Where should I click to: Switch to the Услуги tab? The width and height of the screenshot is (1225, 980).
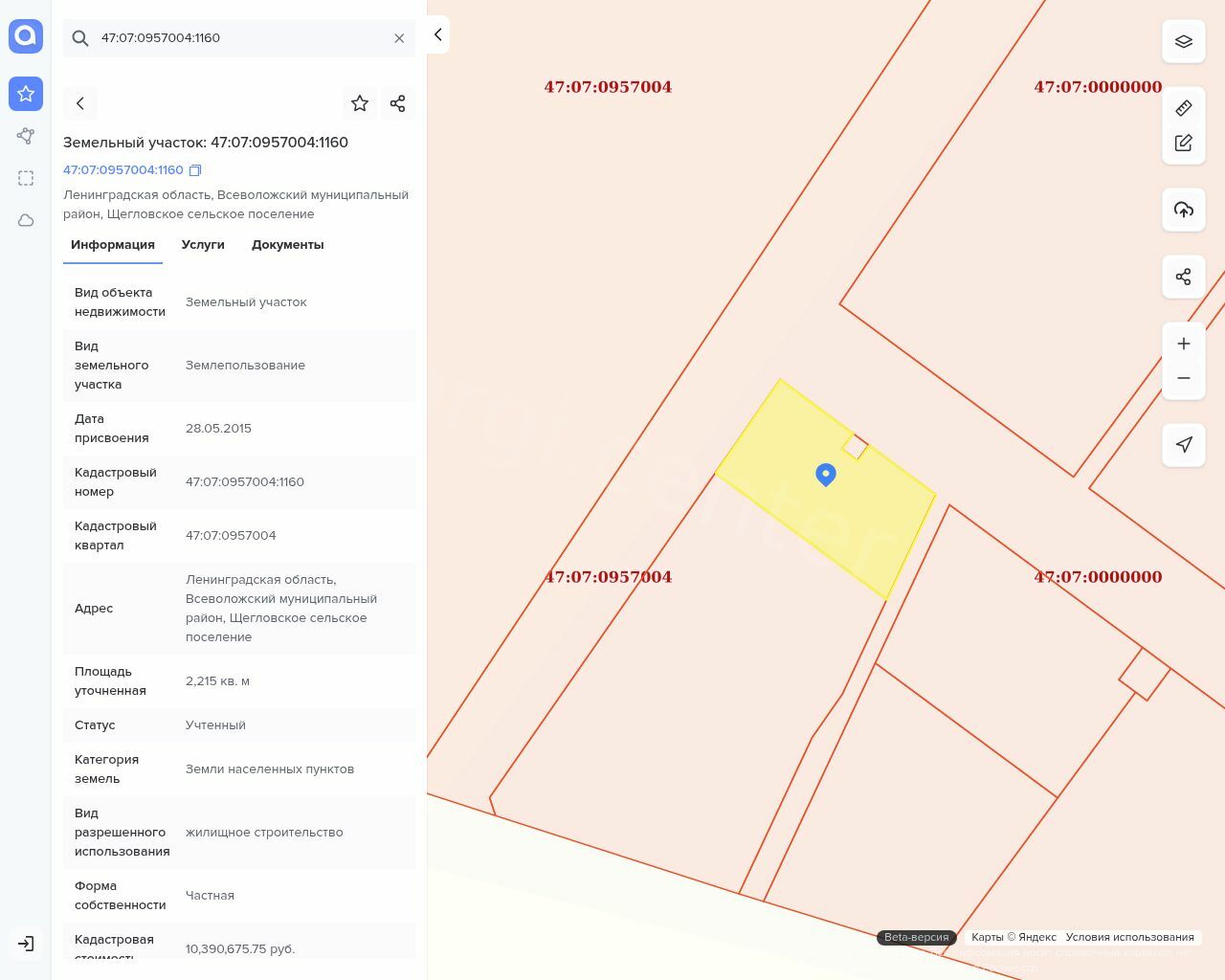[x=203, y=245]
